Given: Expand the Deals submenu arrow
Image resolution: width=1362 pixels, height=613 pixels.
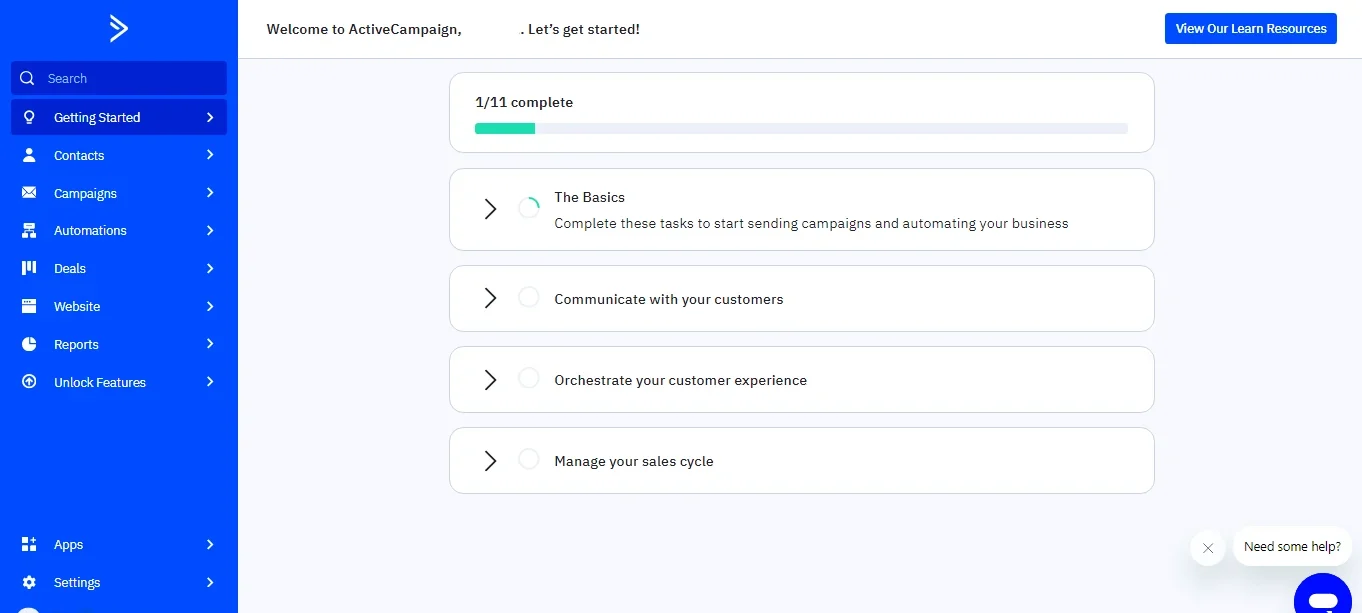Looking at the screenshot, I should pos(210,268).
